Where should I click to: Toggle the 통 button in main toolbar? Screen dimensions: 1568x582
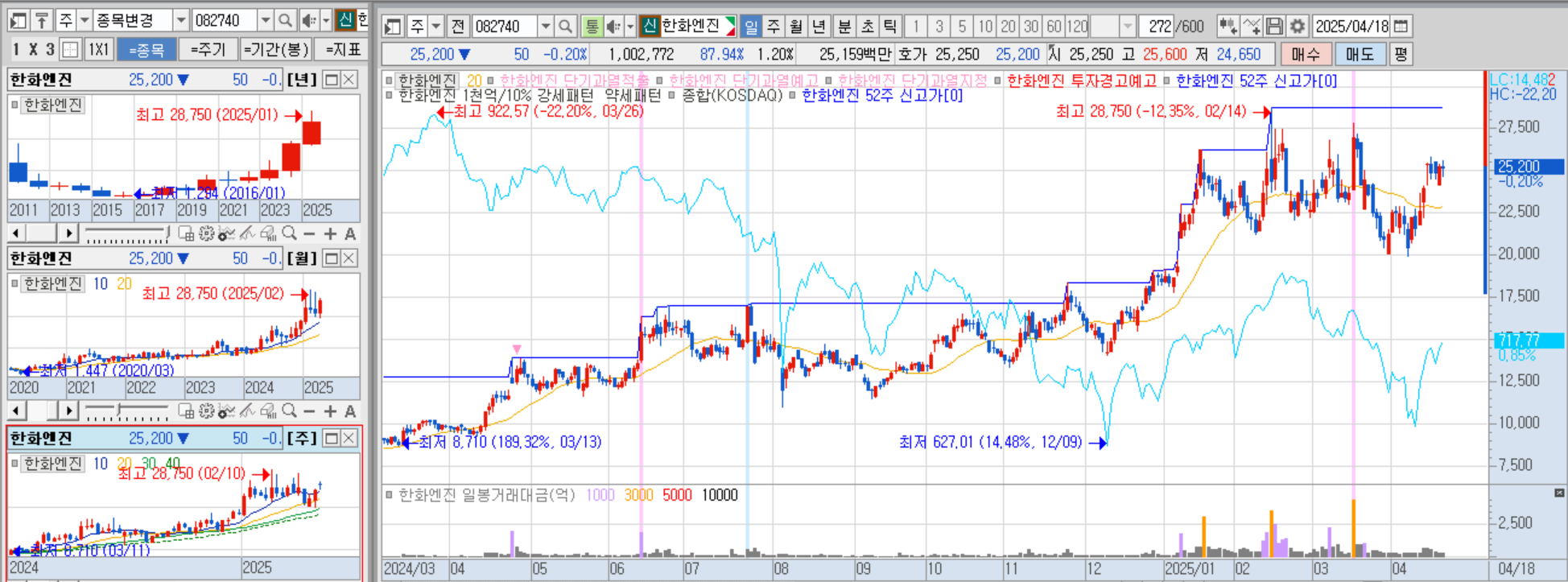pos(592,27)
